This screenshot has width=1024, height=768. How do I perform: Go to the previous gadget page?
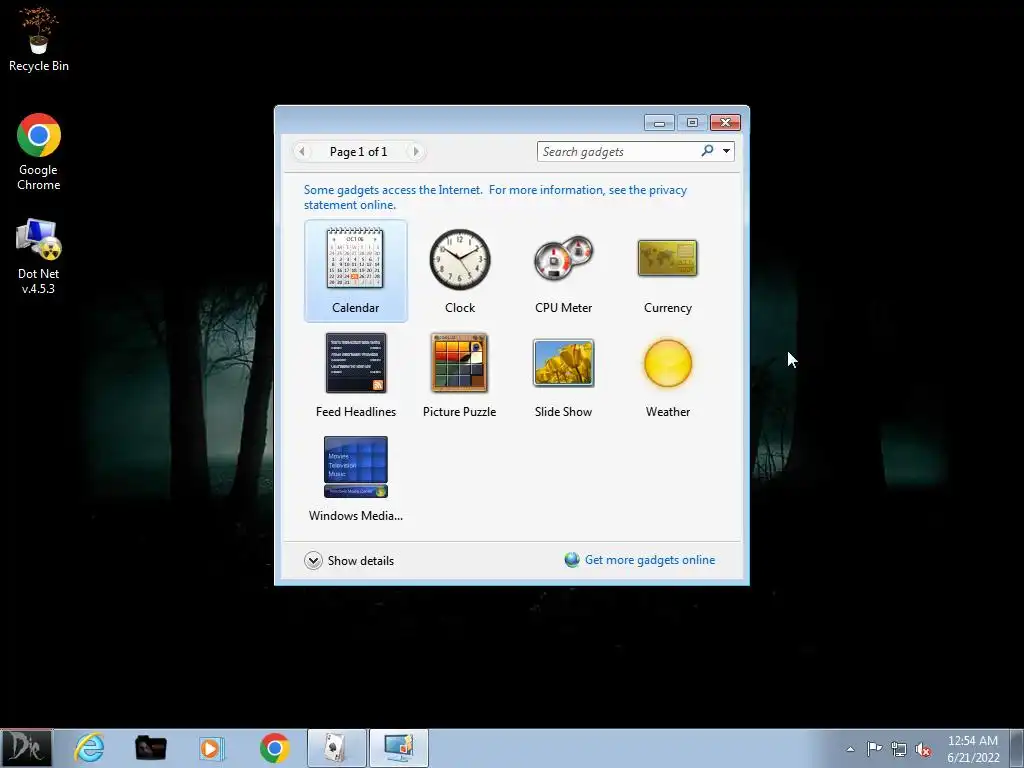[302, 152]
